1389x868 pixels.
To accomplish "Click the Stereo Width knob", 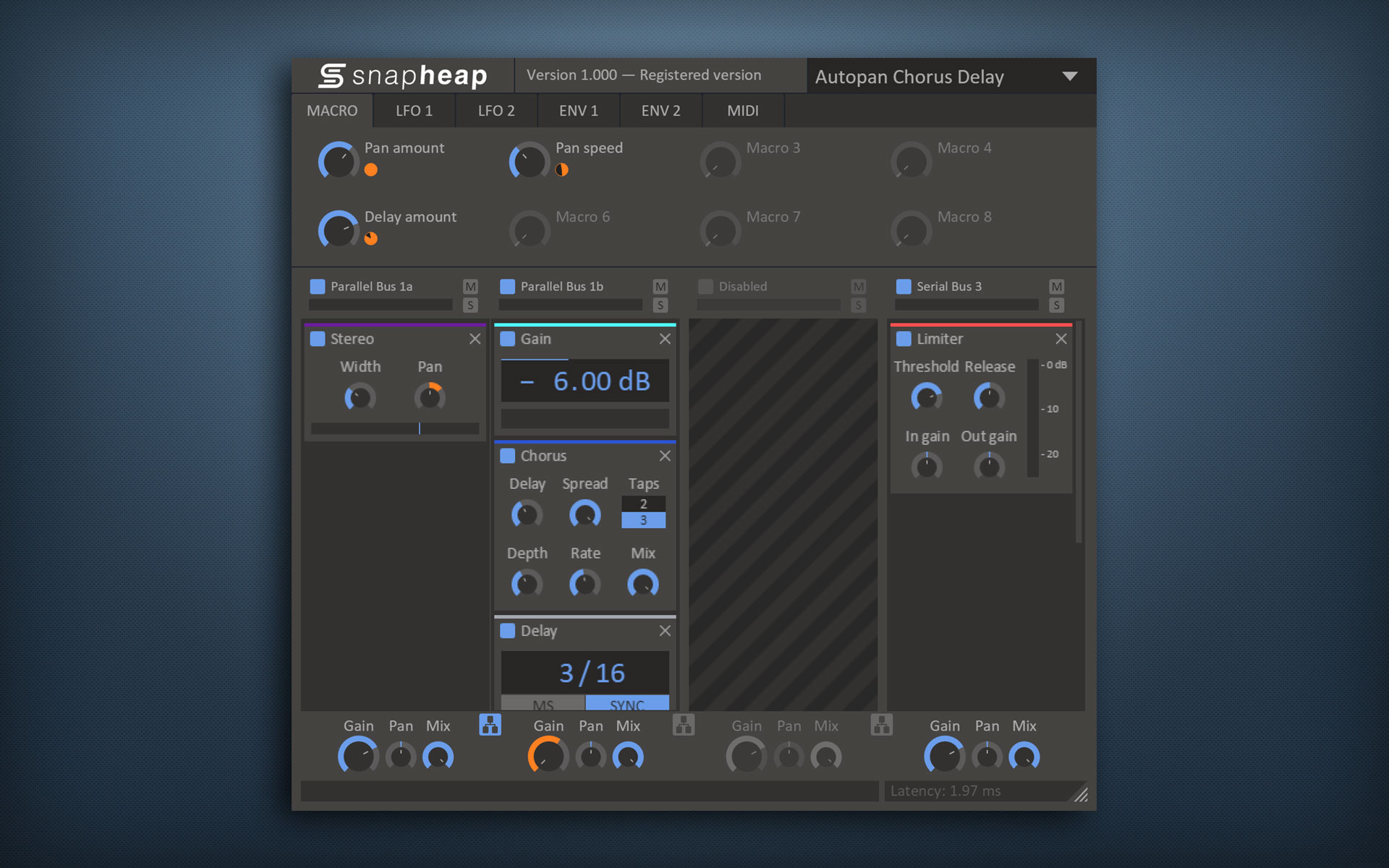I will pos(360,397).
